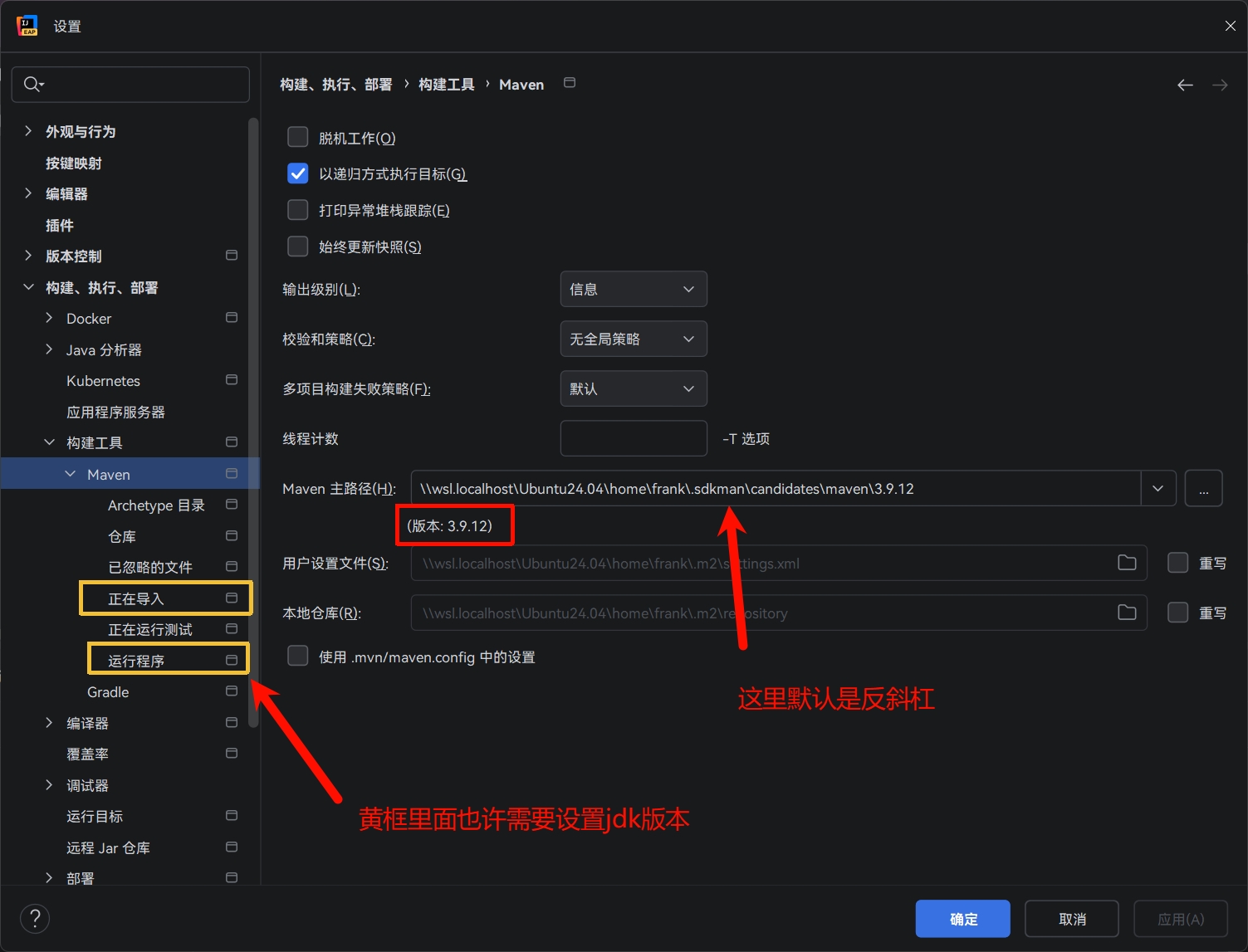Click project icon beside 构建工具

tap(232, 442)
